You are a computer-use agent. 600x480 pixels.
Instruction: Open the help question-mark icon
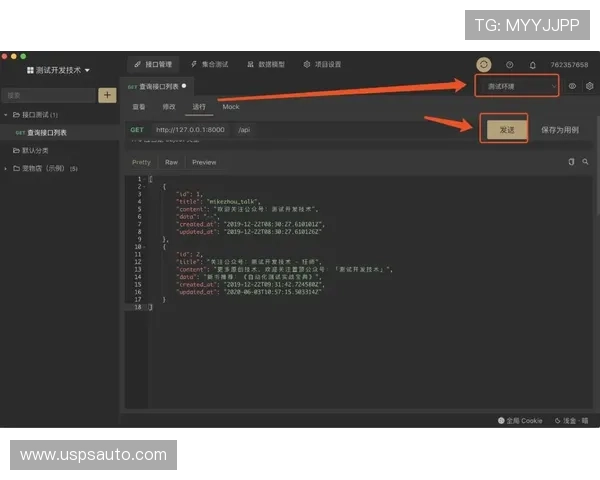coord(509,65)
